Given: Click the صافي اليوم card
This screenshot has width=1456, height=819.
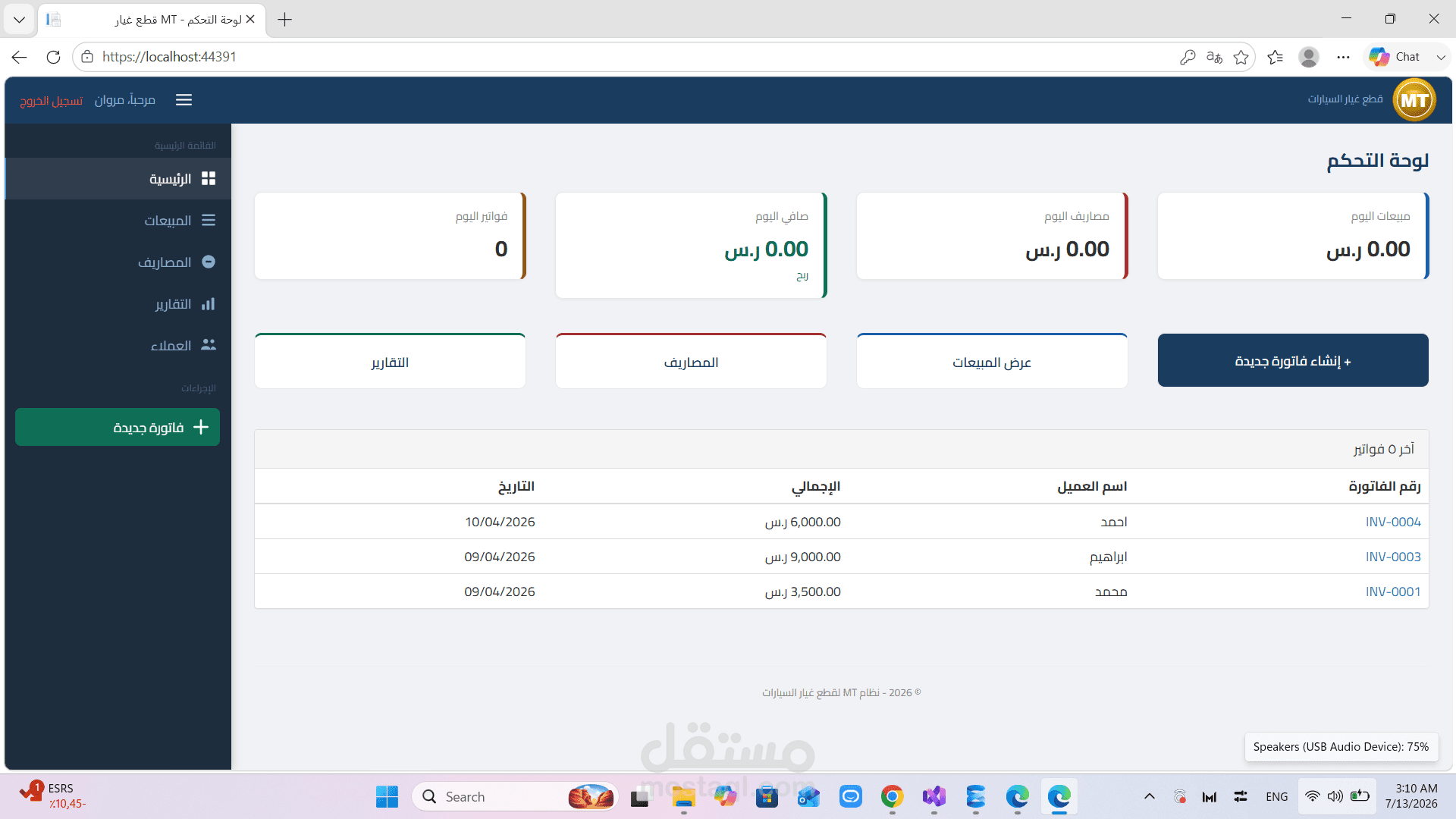Looking at the screenshot, I should point(691,245).
